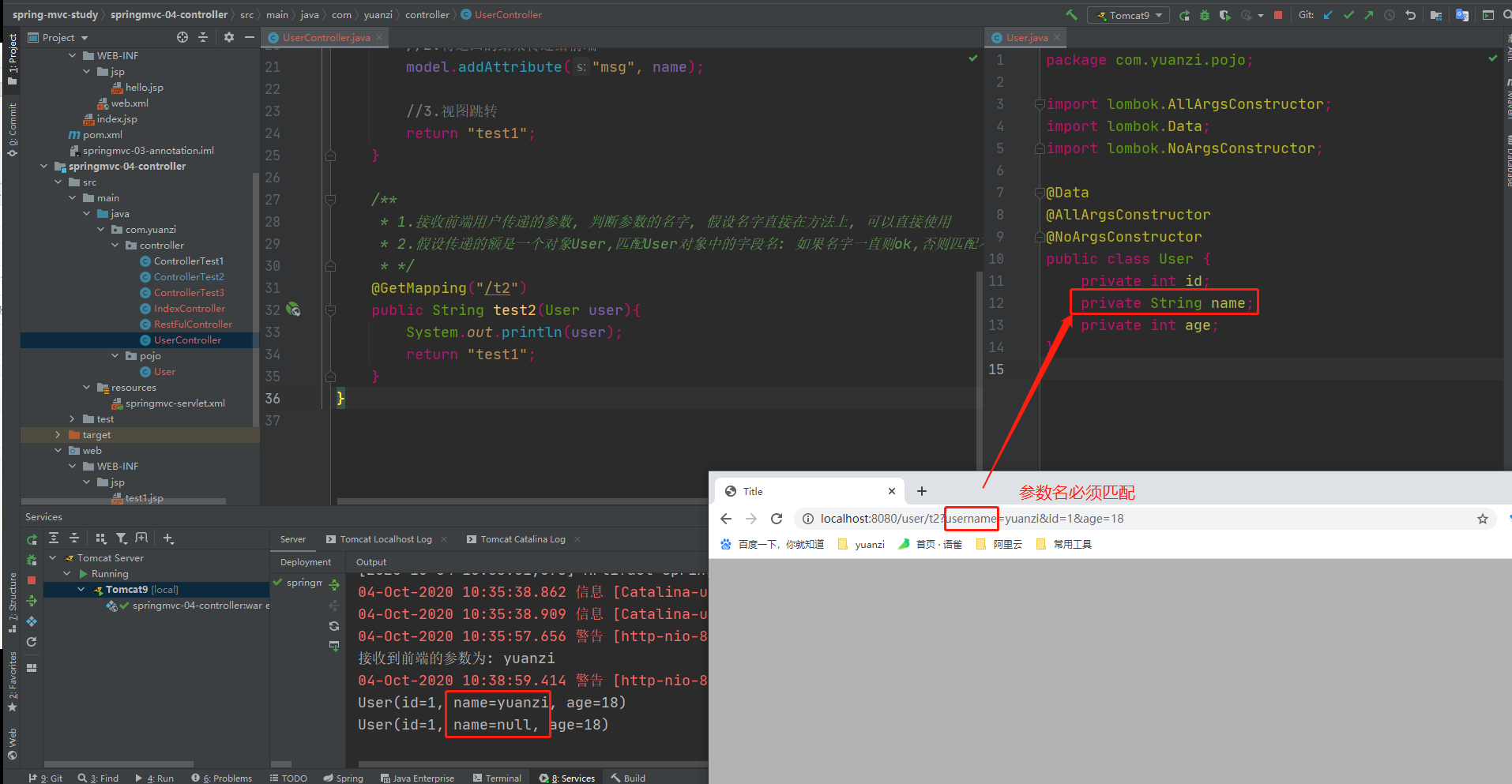
Task: Add a service with the plus icon
Action: pyautogui.click(x=168, y=538)
